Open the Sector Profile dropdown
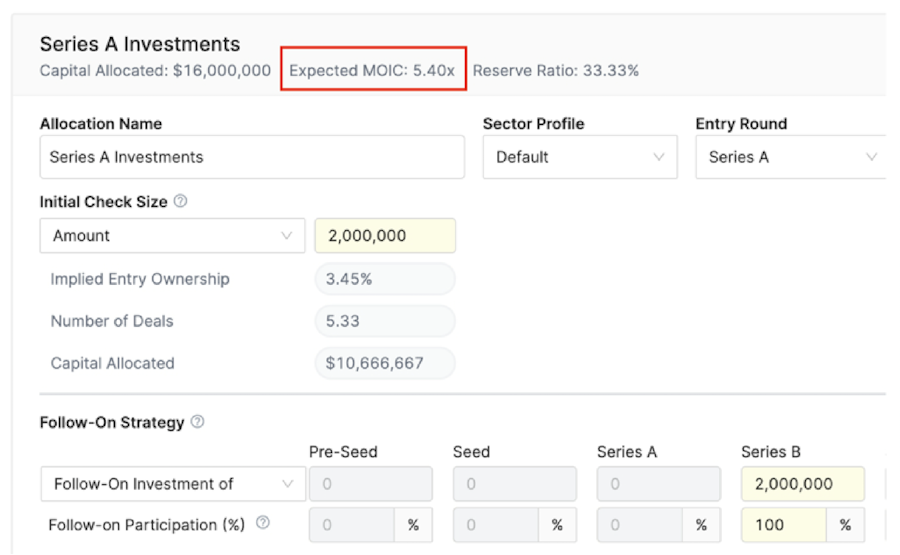Viewport: 900px width, 555px height. (580, 157)
